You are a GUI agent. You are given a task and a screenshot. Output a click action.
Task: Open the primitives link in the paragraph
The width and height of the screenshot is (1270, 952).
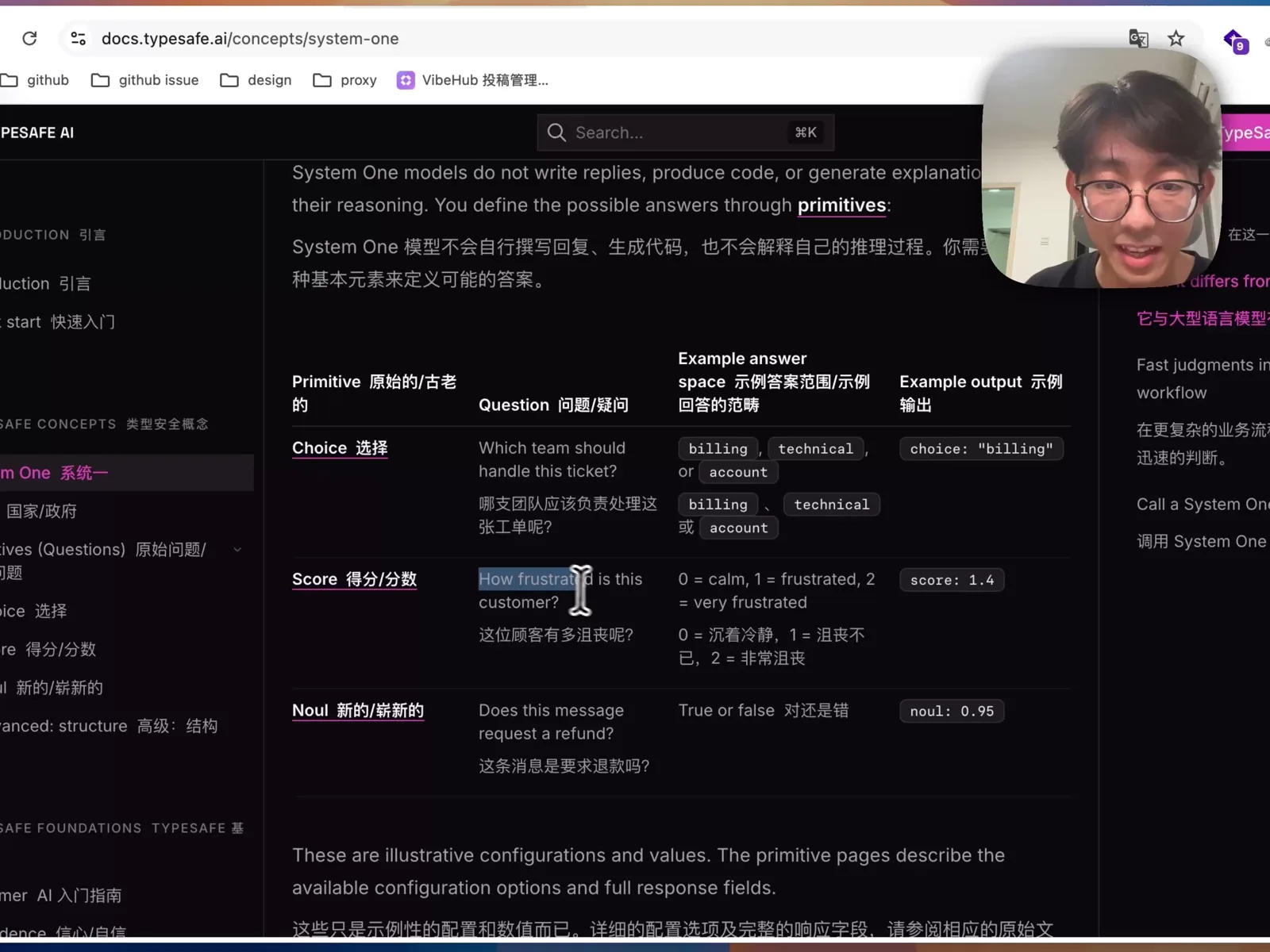[841, 205]
